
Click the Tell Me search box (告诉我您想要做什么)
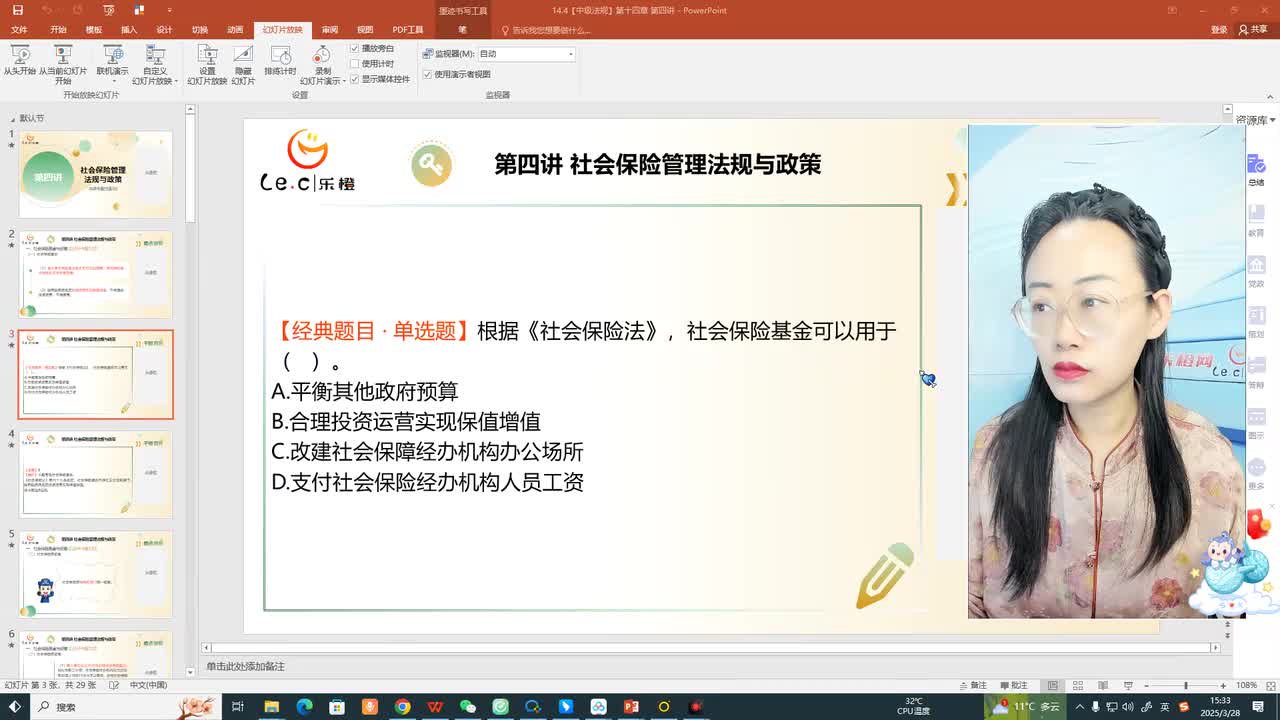(x=546, y=30)
